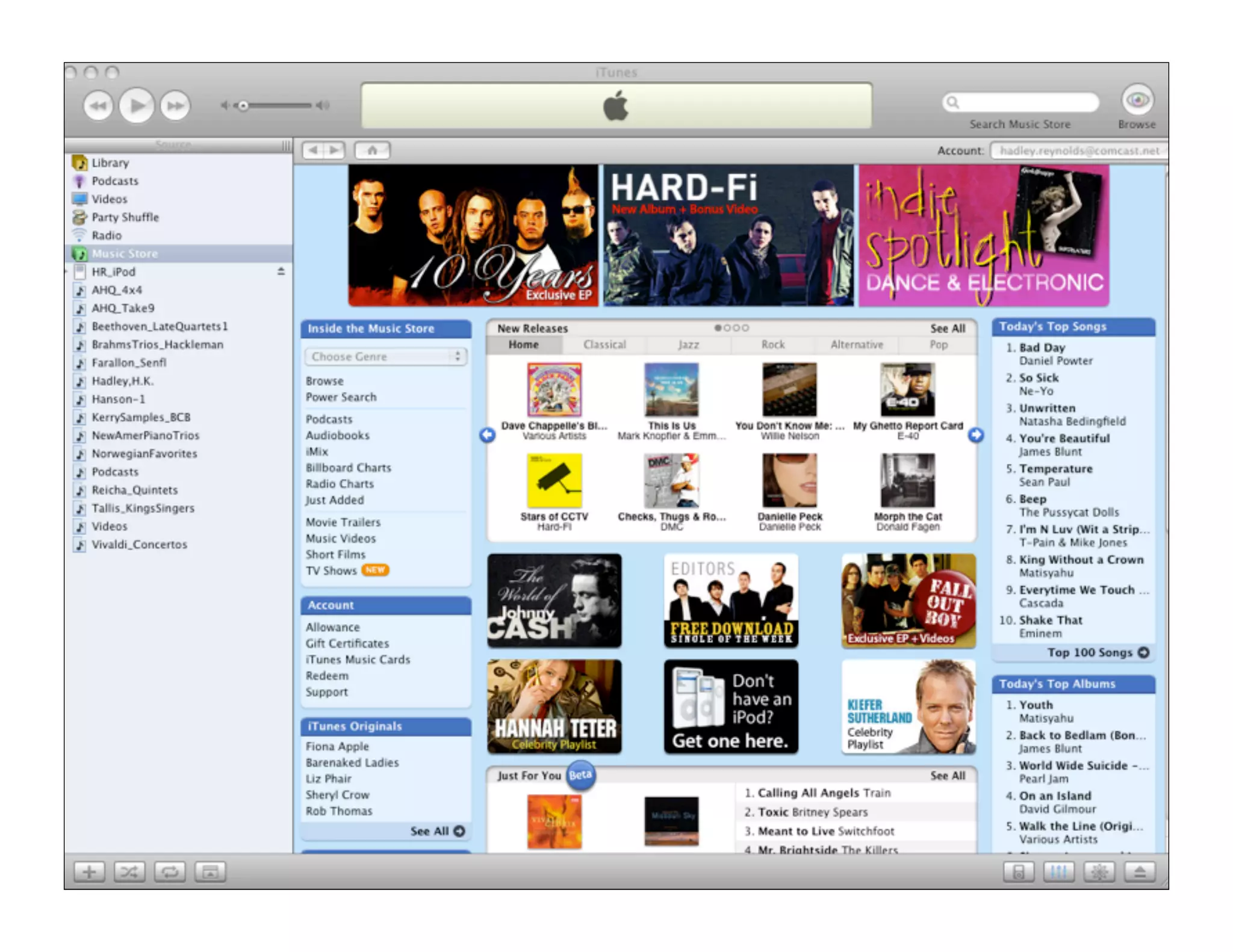Select the Classical tab in New Releases
This screenshot has width=1233, height=952.
click(x=604, y=345)
